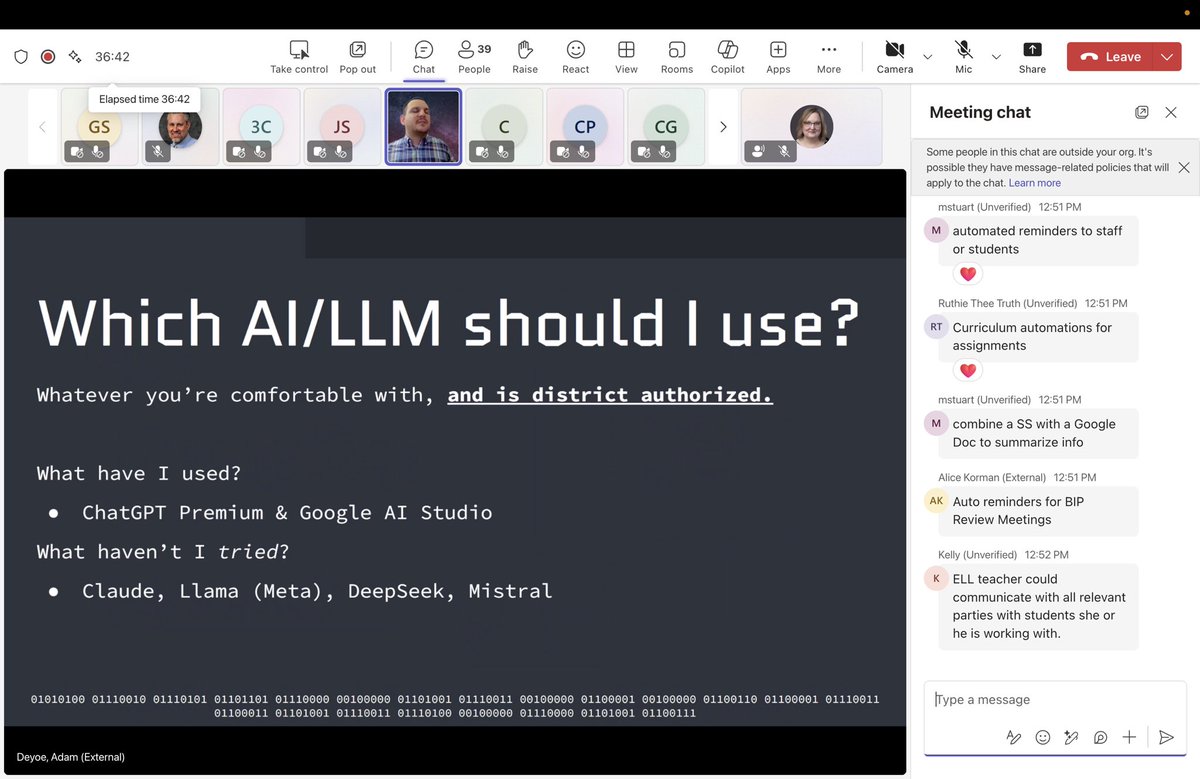Expand the Mic options dropdown arrow
This screenshot has width=1200, height=779.
click(996, 57)
